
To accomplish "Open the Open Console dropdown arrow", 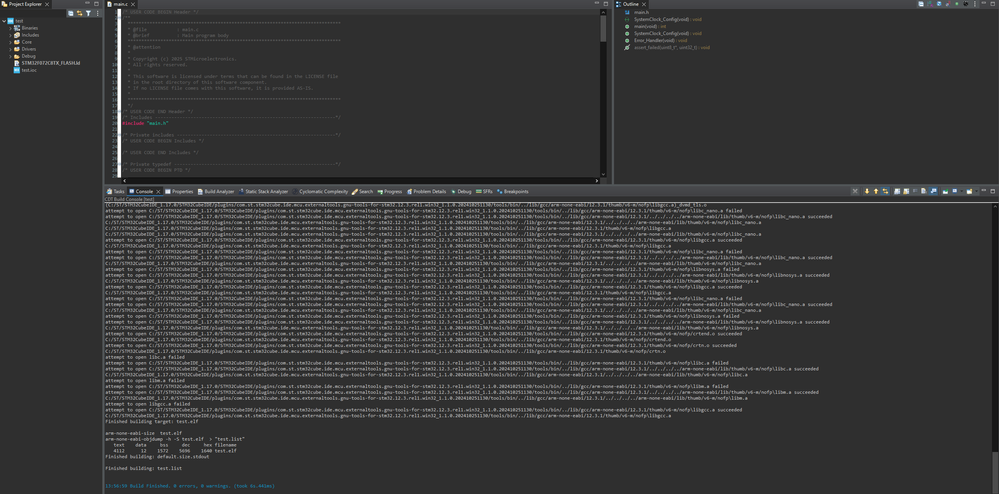I will [976, 191].
